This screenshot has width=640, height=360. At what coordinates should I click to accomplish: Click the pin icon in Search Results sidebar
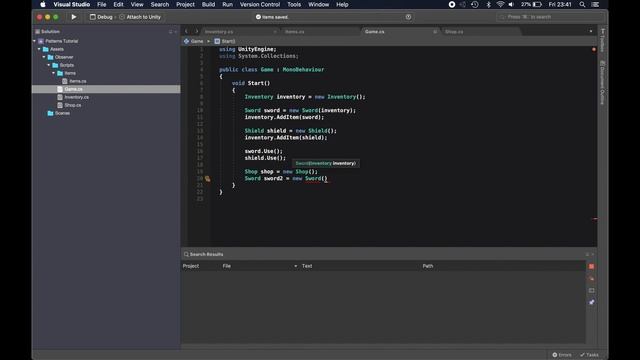(x=591, y=302)
